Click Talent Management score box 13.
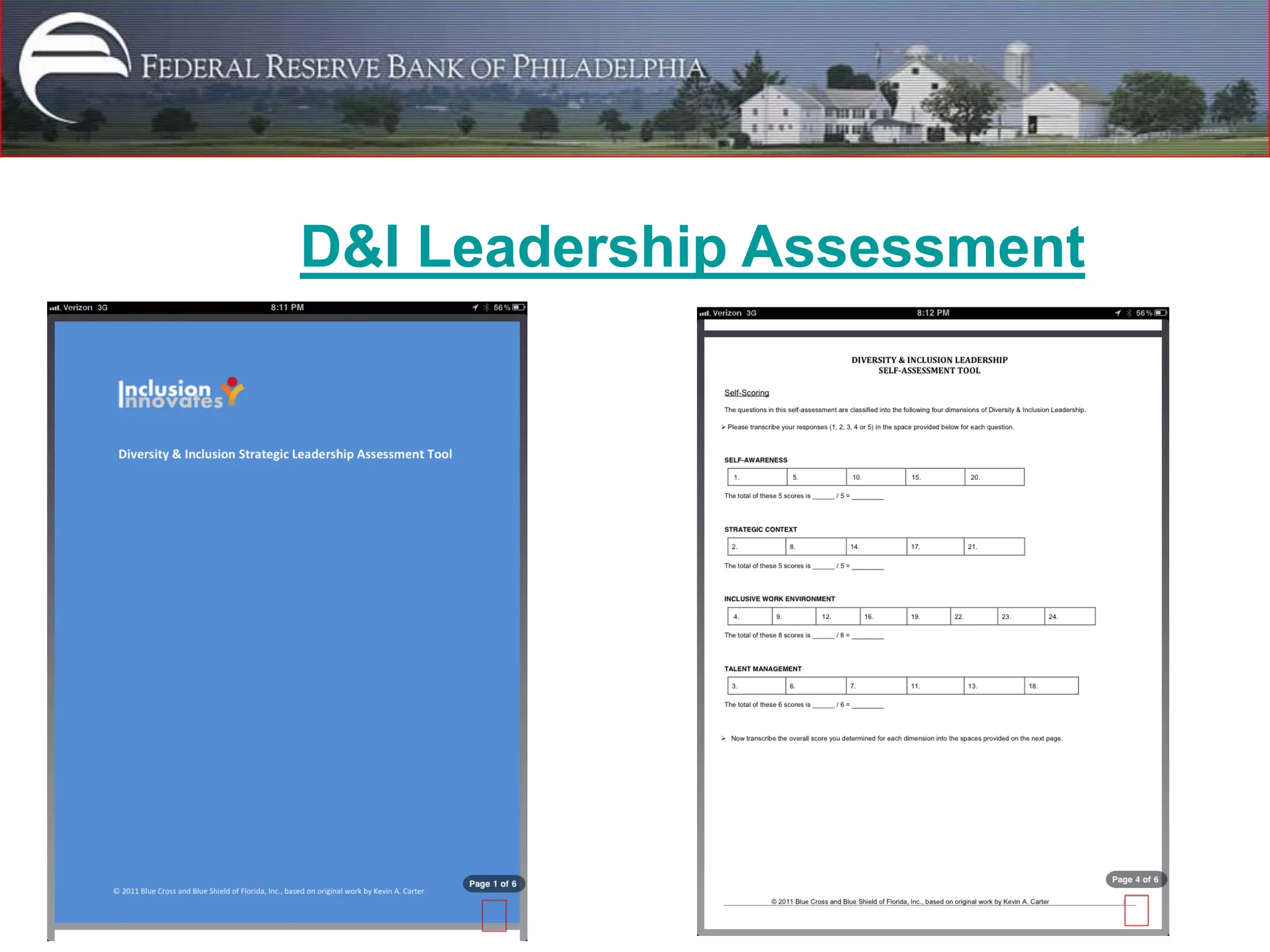This screenshot has height=952, width=1270. coord(995,686)
